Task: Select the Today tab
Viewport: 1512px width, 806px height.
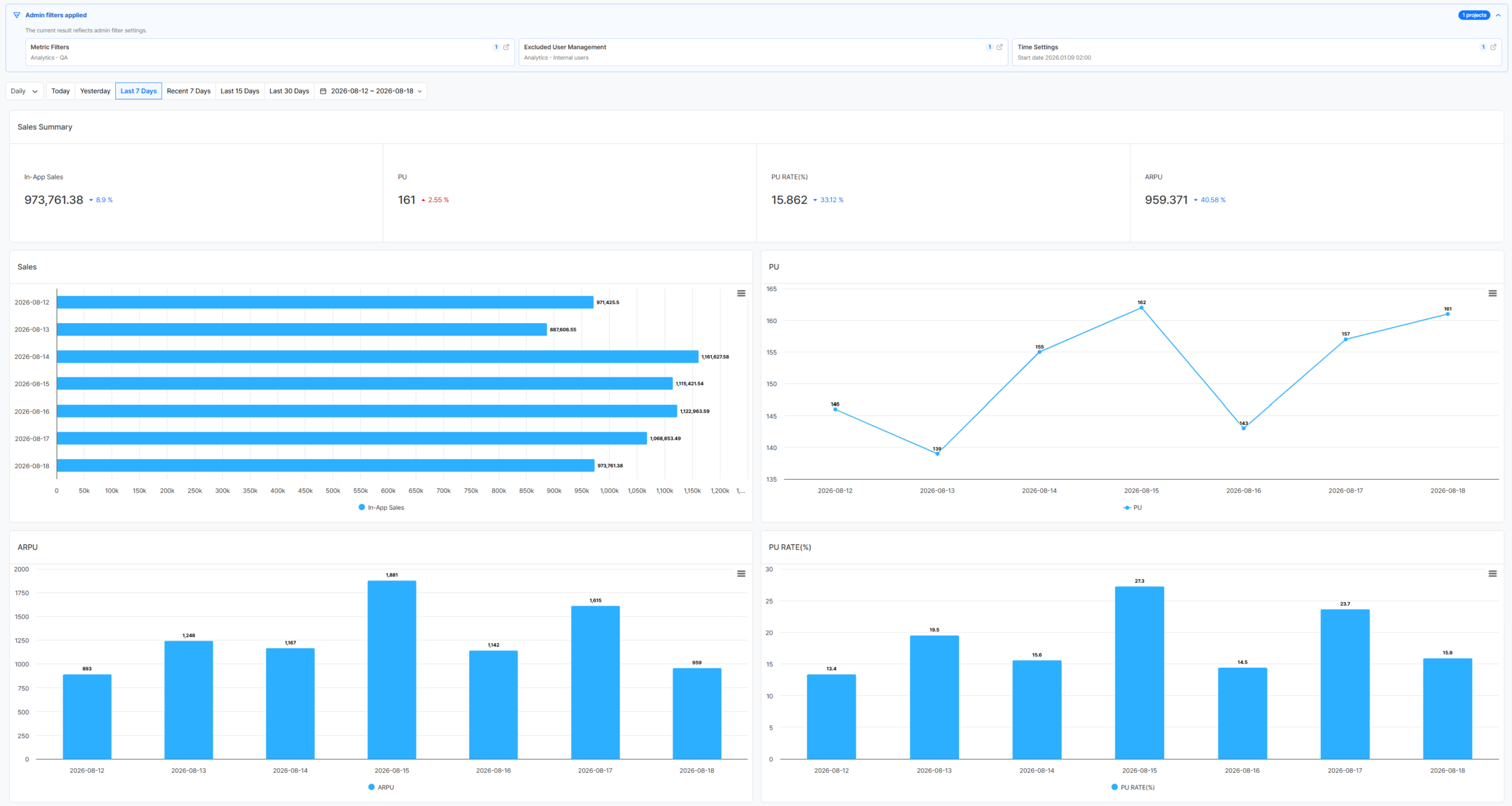Action: tap(60, 92)
